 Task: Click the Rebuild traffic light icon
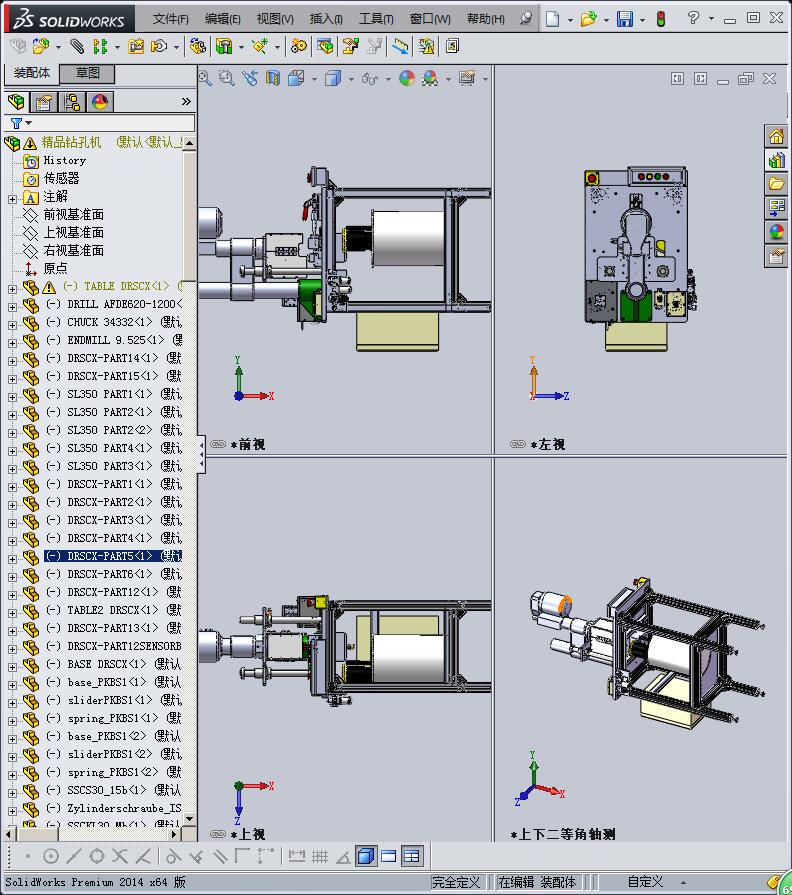click(661, 19)
